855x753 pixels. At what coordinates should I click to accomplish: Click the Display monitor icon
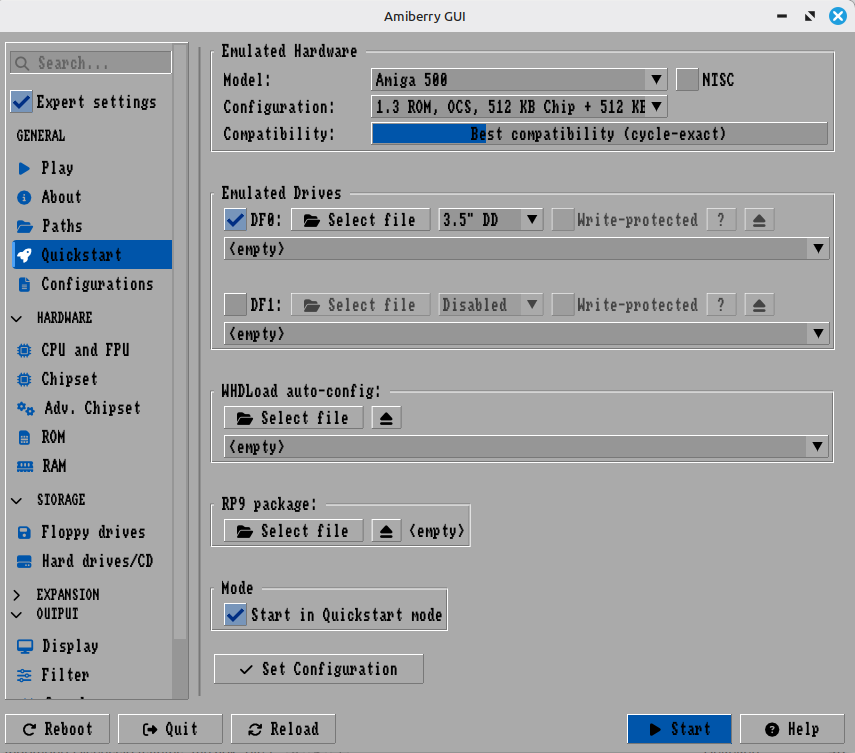[25, 646]
